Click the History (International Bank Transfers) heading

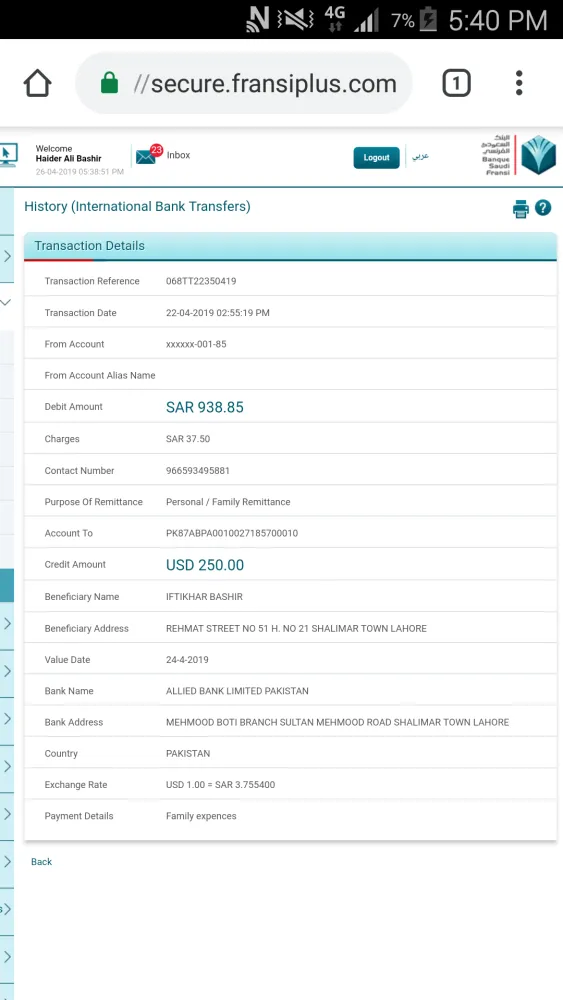pyautogui.click(x=137, y=207)
